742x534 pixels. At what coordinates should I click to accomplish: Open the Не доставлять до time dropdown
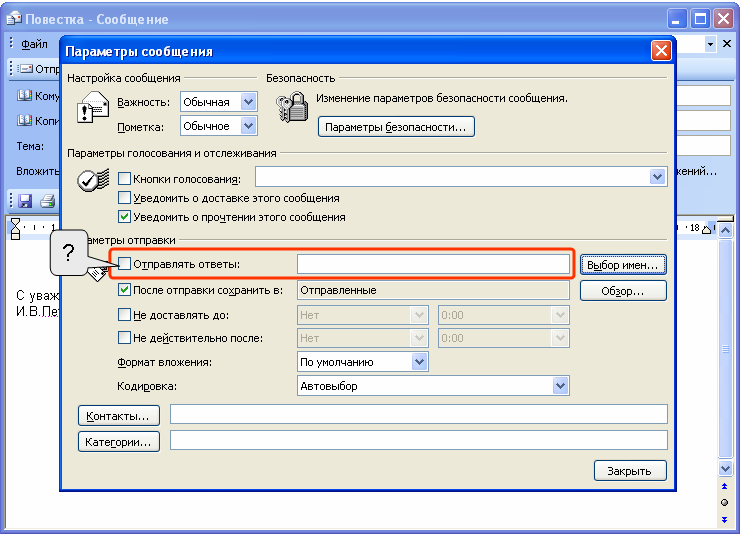[560, 315]
